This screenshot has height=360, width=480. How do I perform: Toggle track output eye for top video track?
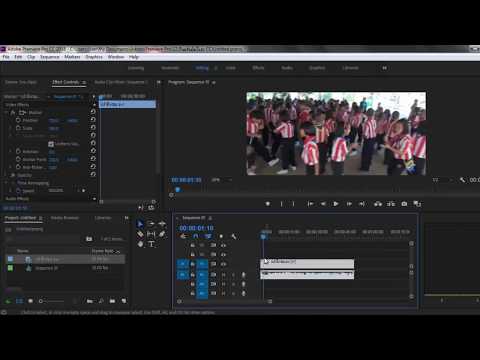[x=223, y=245]
